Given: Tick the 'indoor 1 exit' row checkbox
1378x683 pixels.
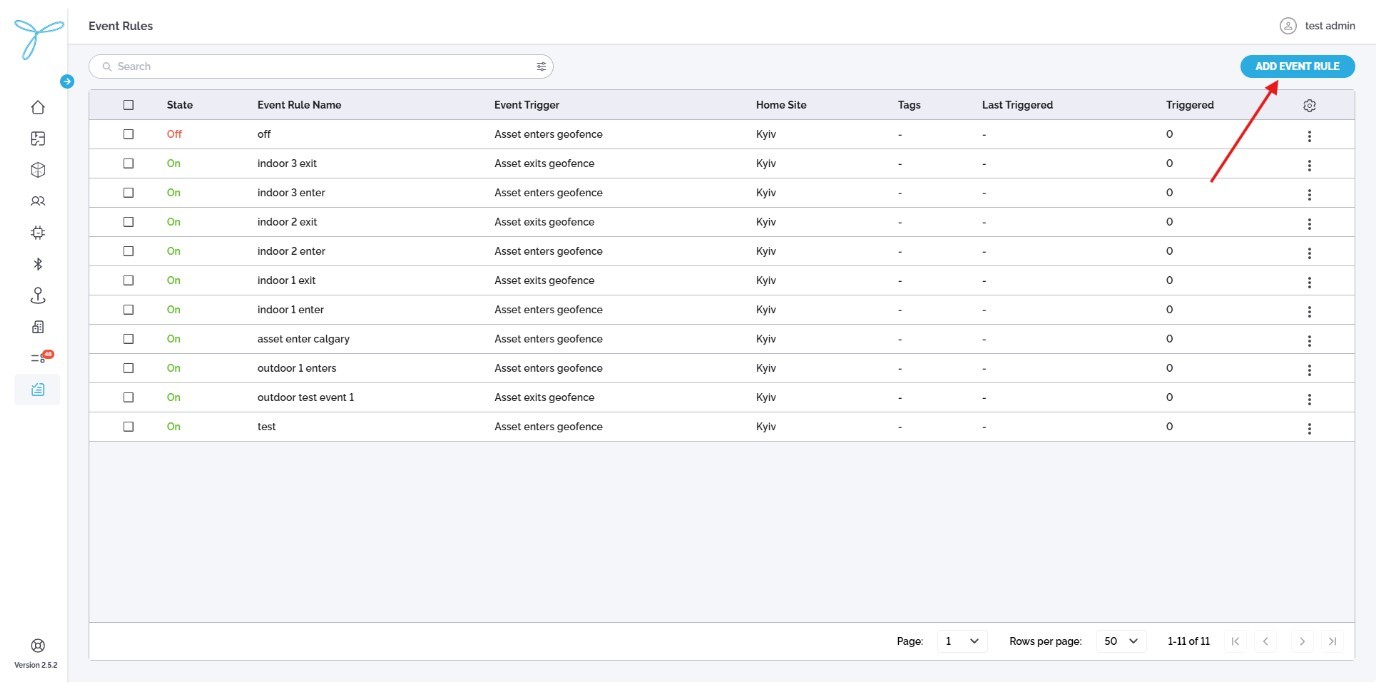Looking at the screenshot, I should [x=128, y=280].
